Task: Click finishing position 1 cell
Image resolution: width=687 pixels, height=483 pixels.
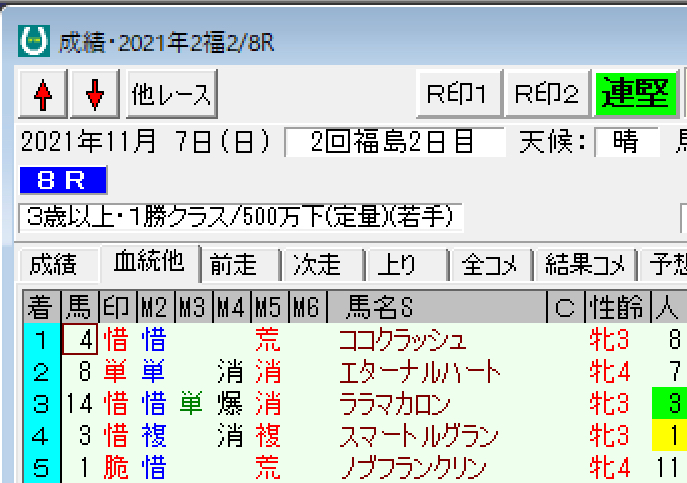Action: 42,340
